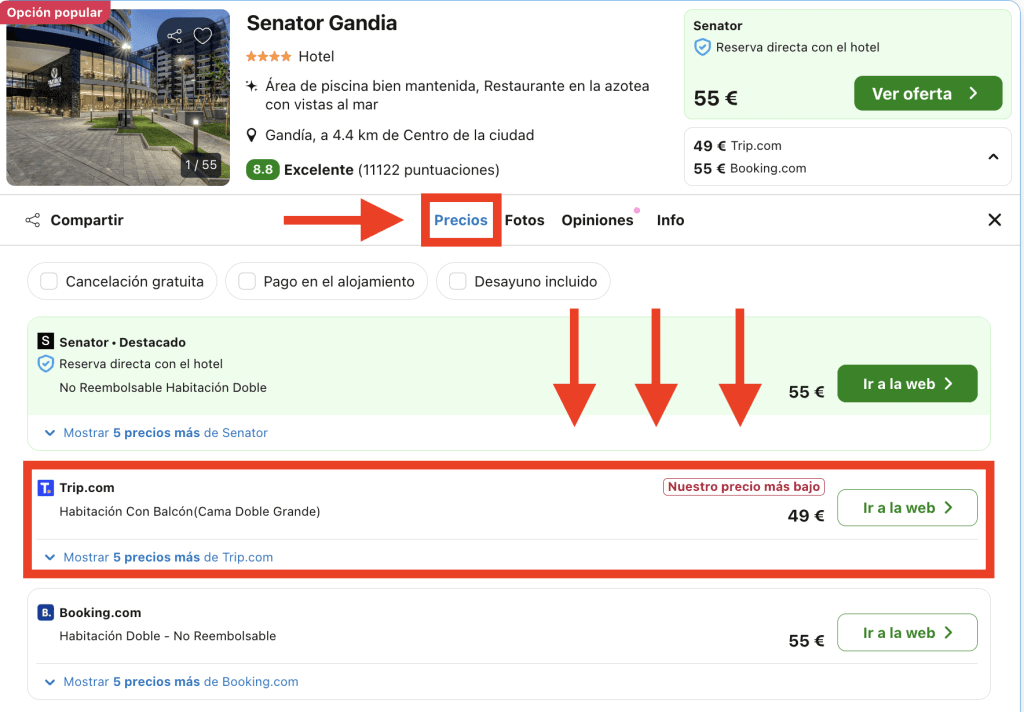Close the hotel details panel
The height and width of the screenshot is (712, 1024).
point(994,220)
